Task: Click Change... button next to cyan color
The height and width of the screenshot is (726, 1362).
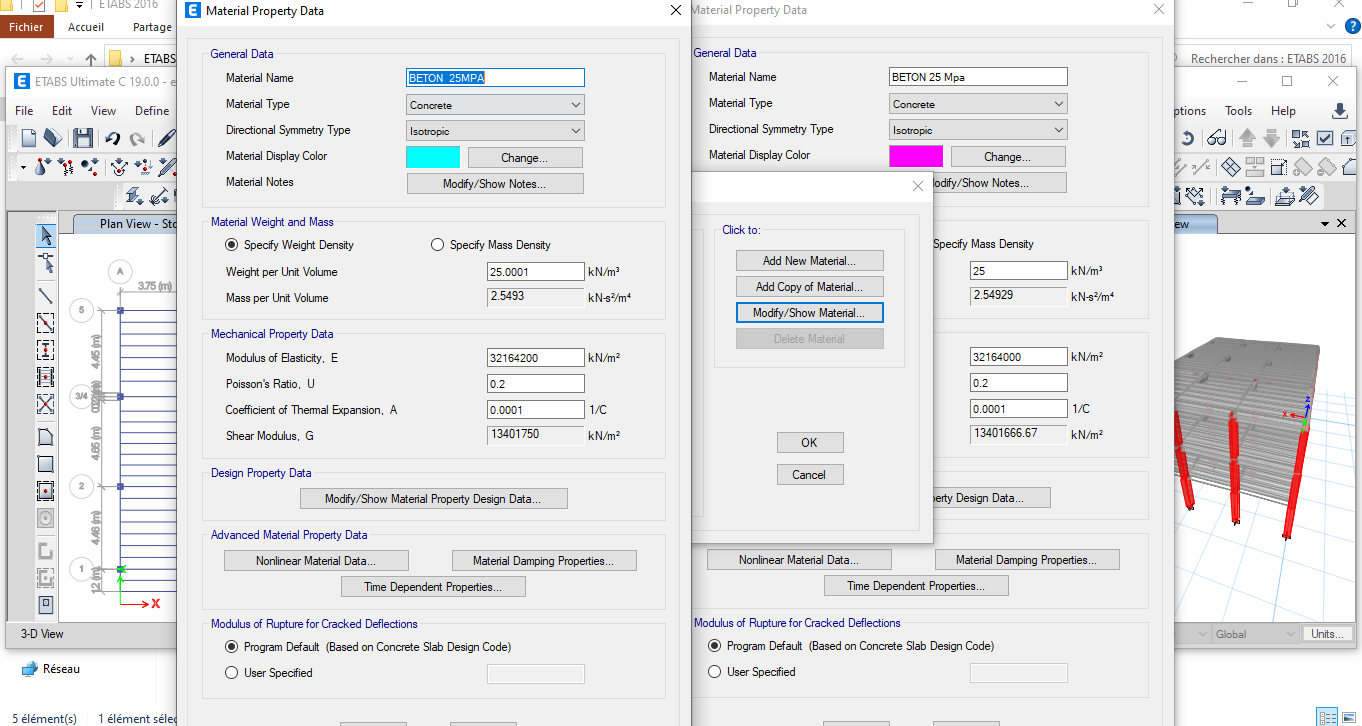Action: [525, 158]
